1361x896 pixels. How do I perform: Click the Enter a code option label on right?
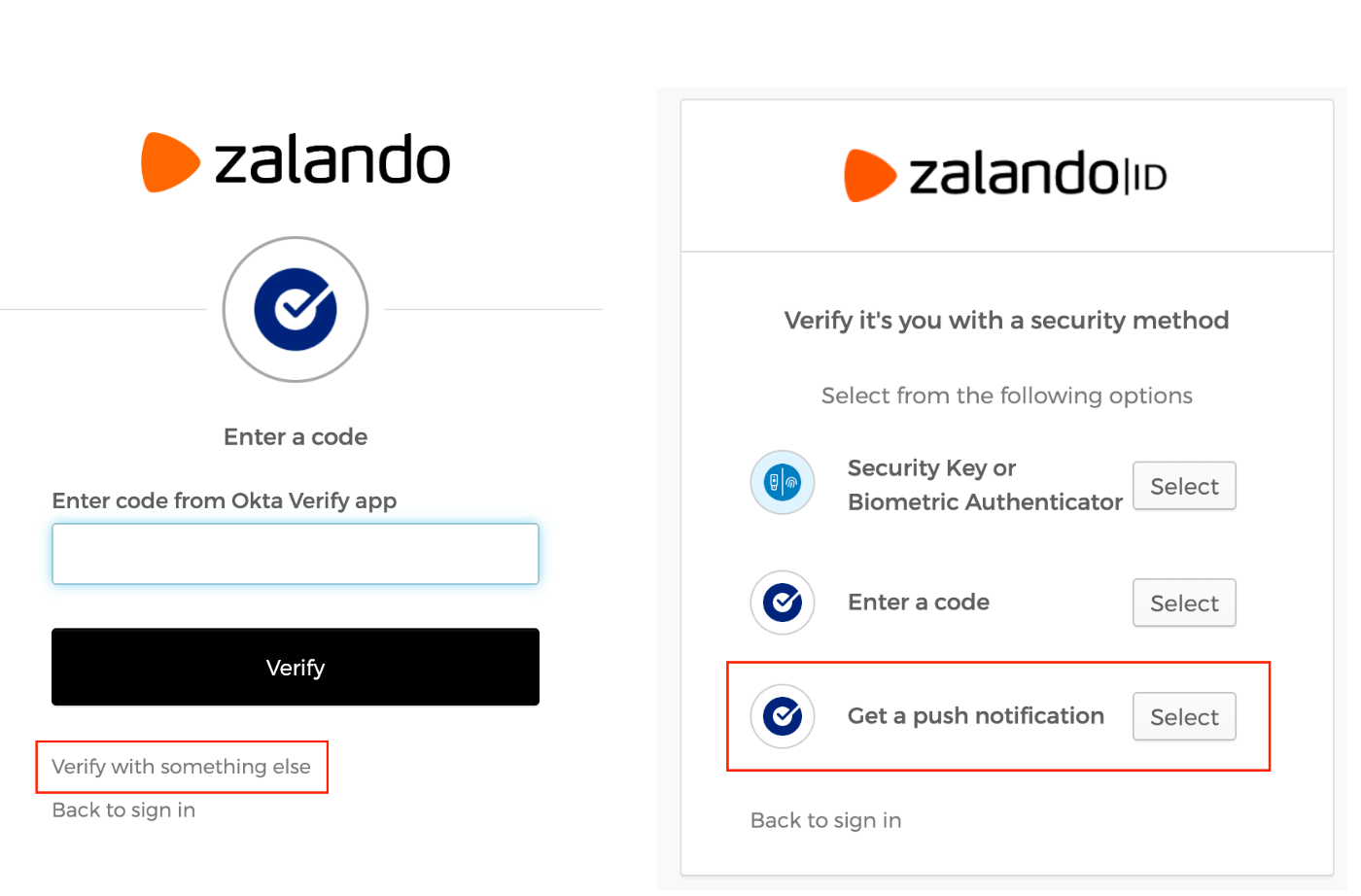[x=919, y=603]
